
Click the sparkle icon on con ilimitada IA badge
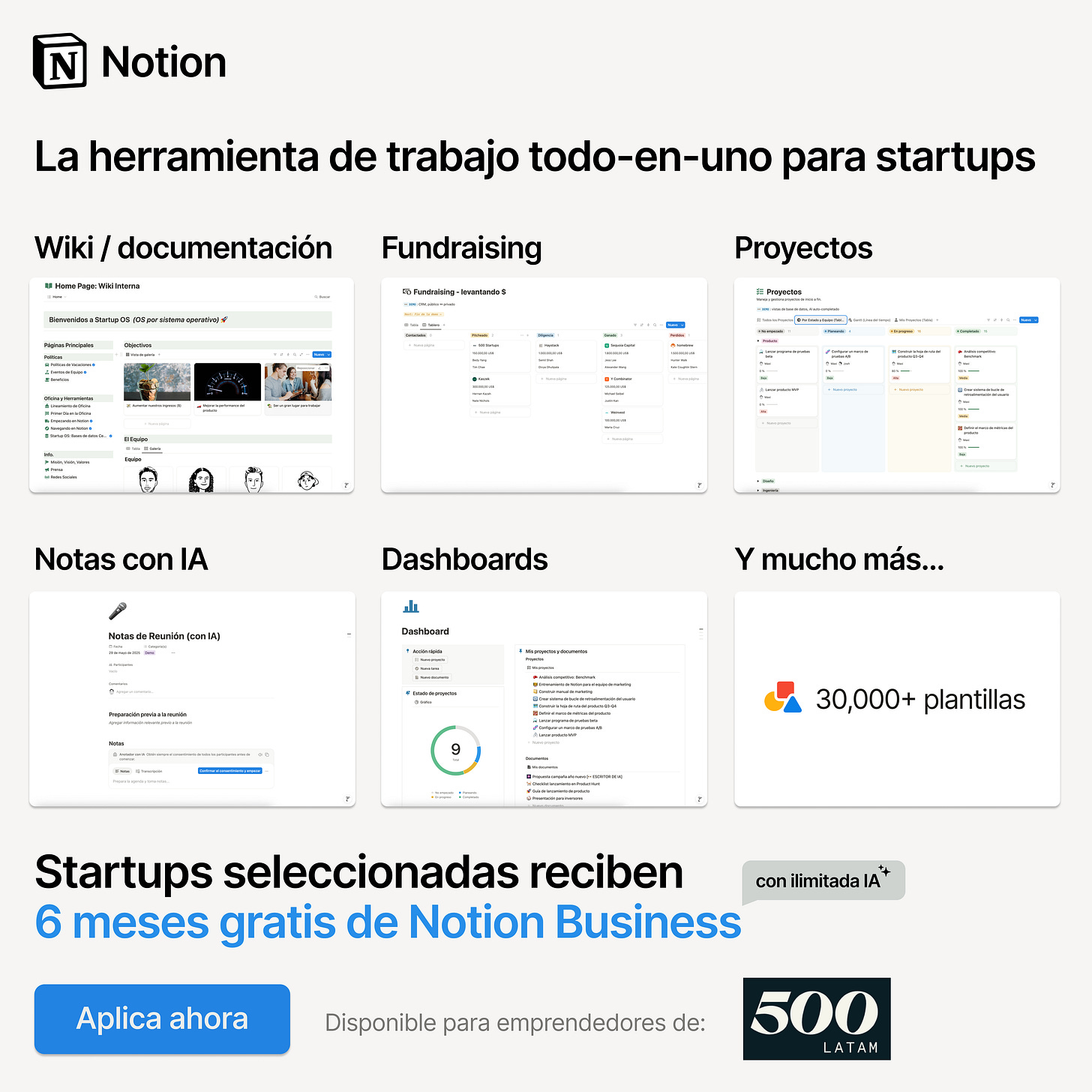pyautogui.click(x=885, y=871)
